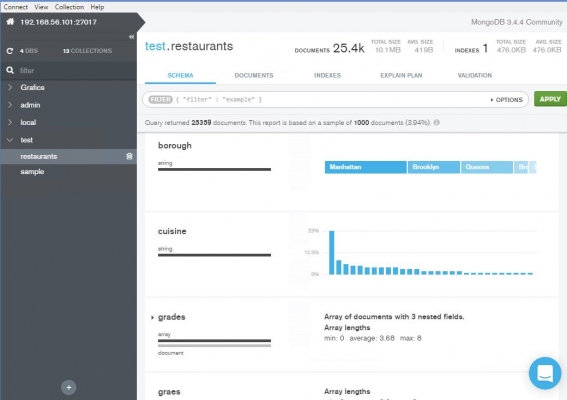Expand the grades field nested details
567x400 pixels.
(152, 318)
